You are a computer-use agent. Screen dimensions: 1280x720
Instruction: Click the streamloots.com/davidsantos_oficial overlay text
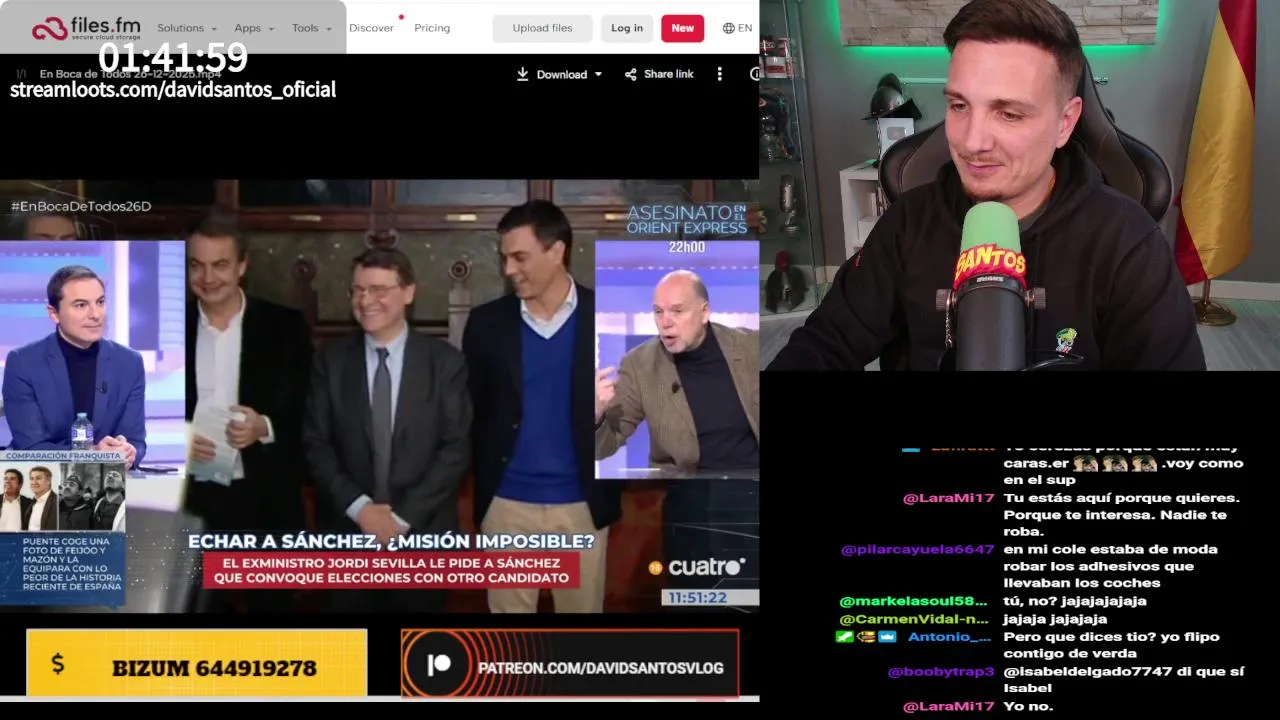173,89
